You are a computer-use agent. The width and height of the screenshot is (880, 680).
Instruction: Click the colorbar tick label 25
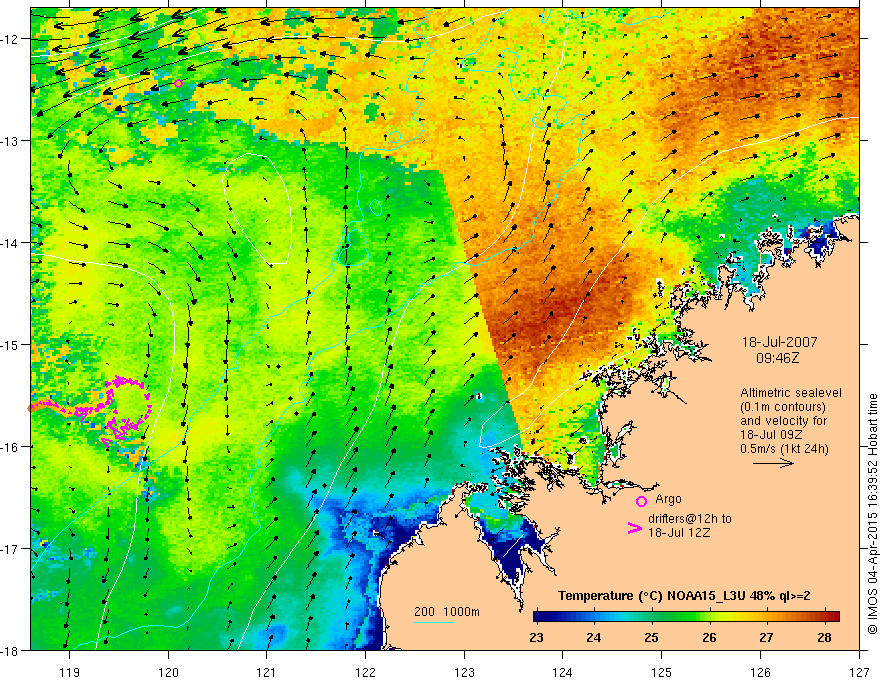[651, 637]
